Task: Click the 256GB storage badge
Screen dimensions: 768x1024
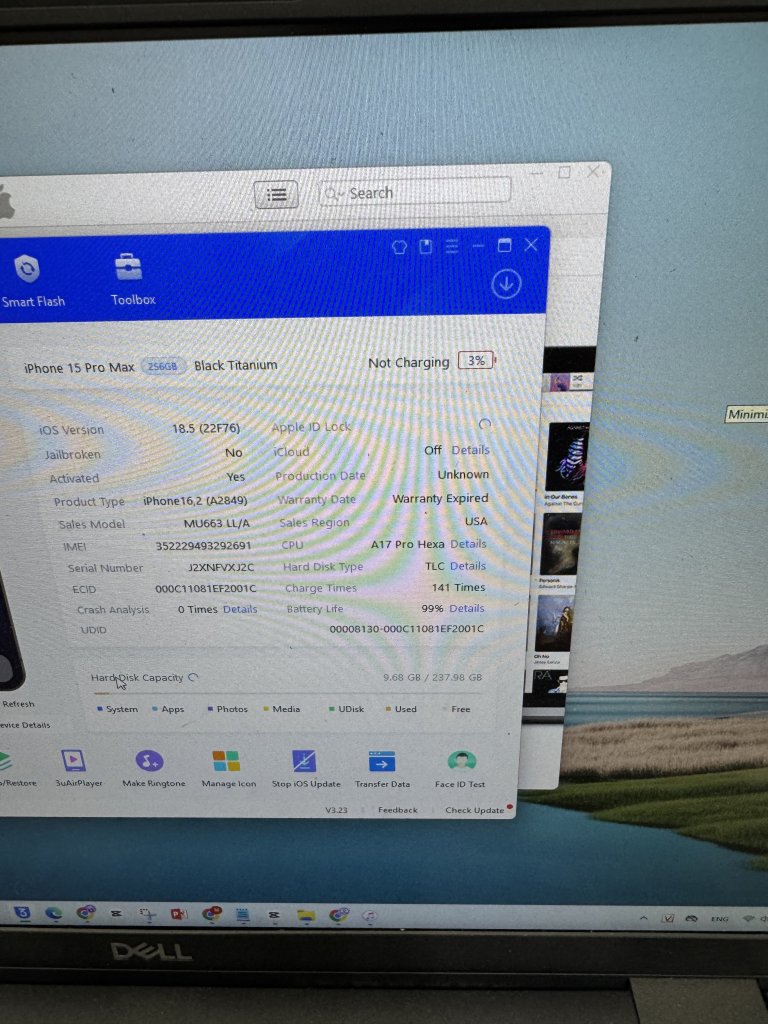Action: pyautogui.click(x=163, y=366)
